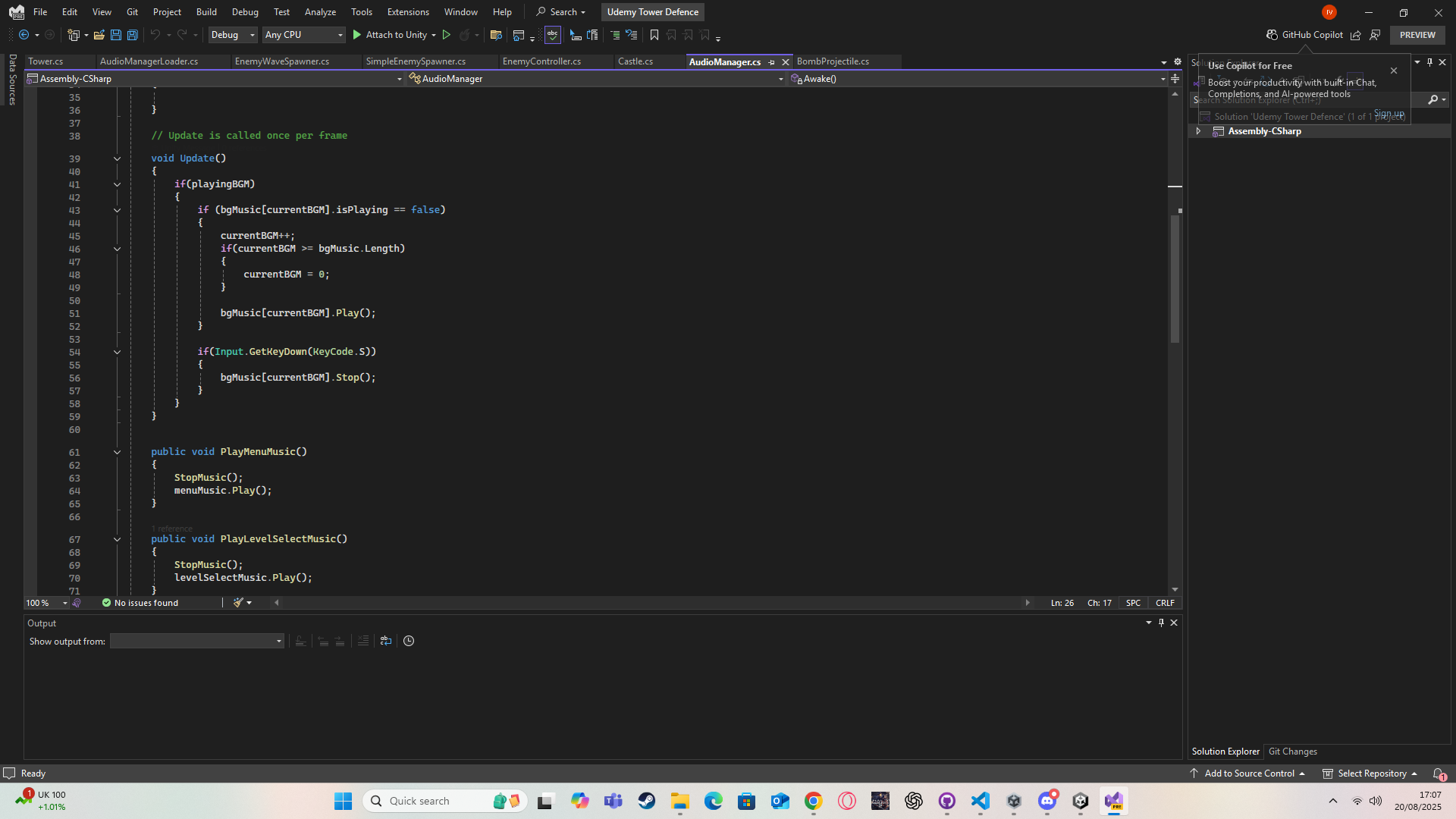Switch to the Solution Explorer tab
The image size is (1456, 819).
pyautogui.click(x=1225, y=752)
